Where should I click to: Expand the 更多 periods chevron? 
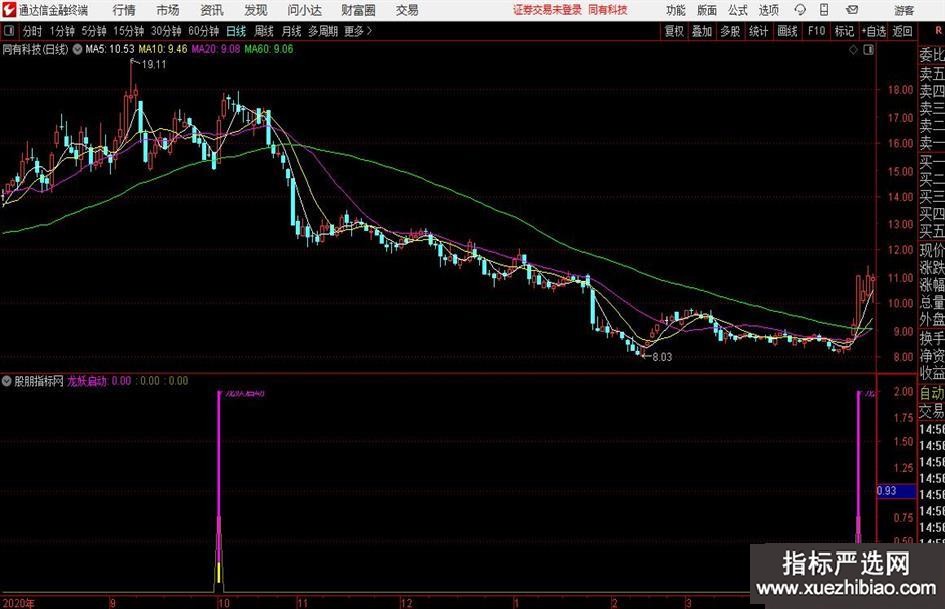tap(369, 31)
